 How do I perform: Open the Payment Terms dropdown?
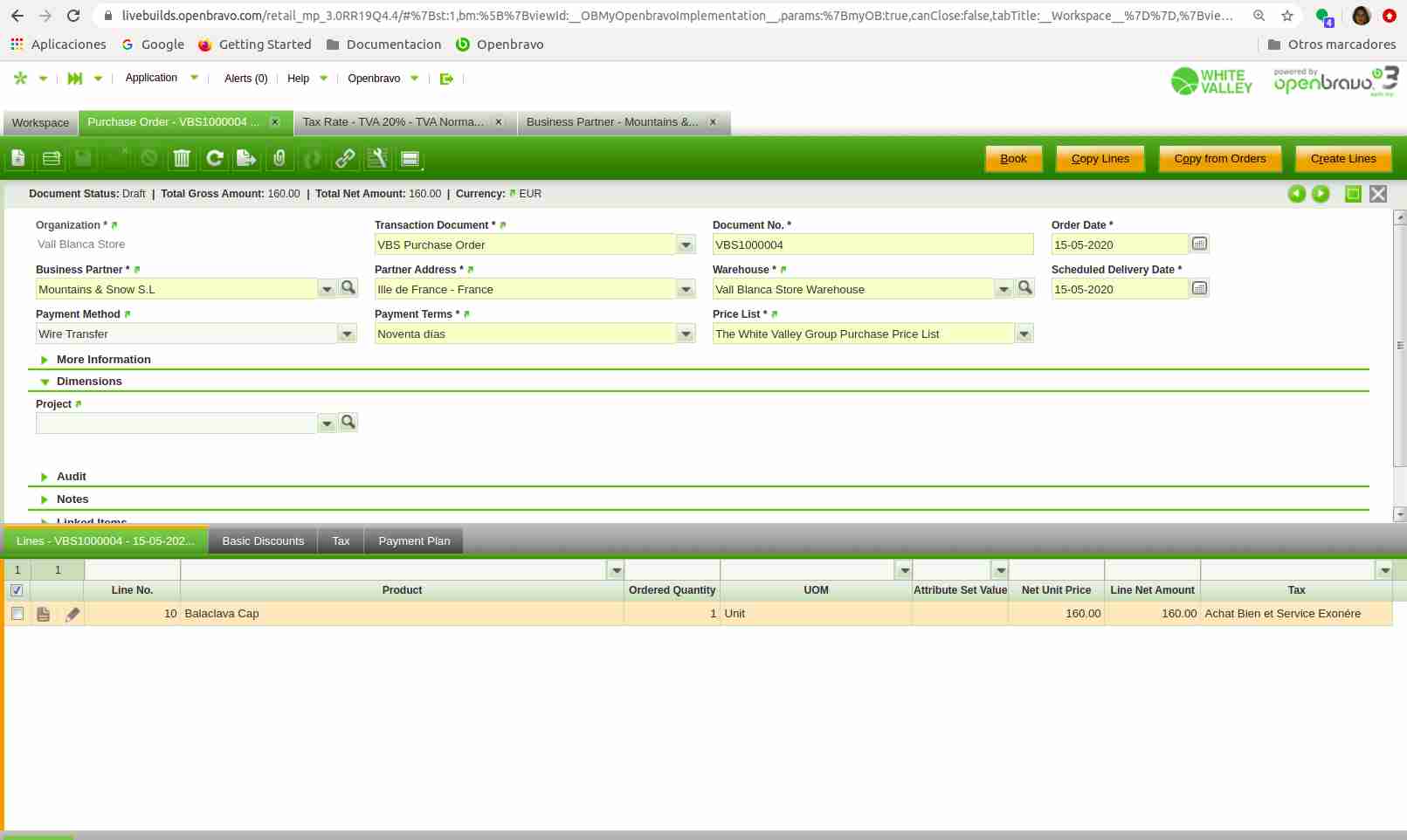tap(686, 334)
